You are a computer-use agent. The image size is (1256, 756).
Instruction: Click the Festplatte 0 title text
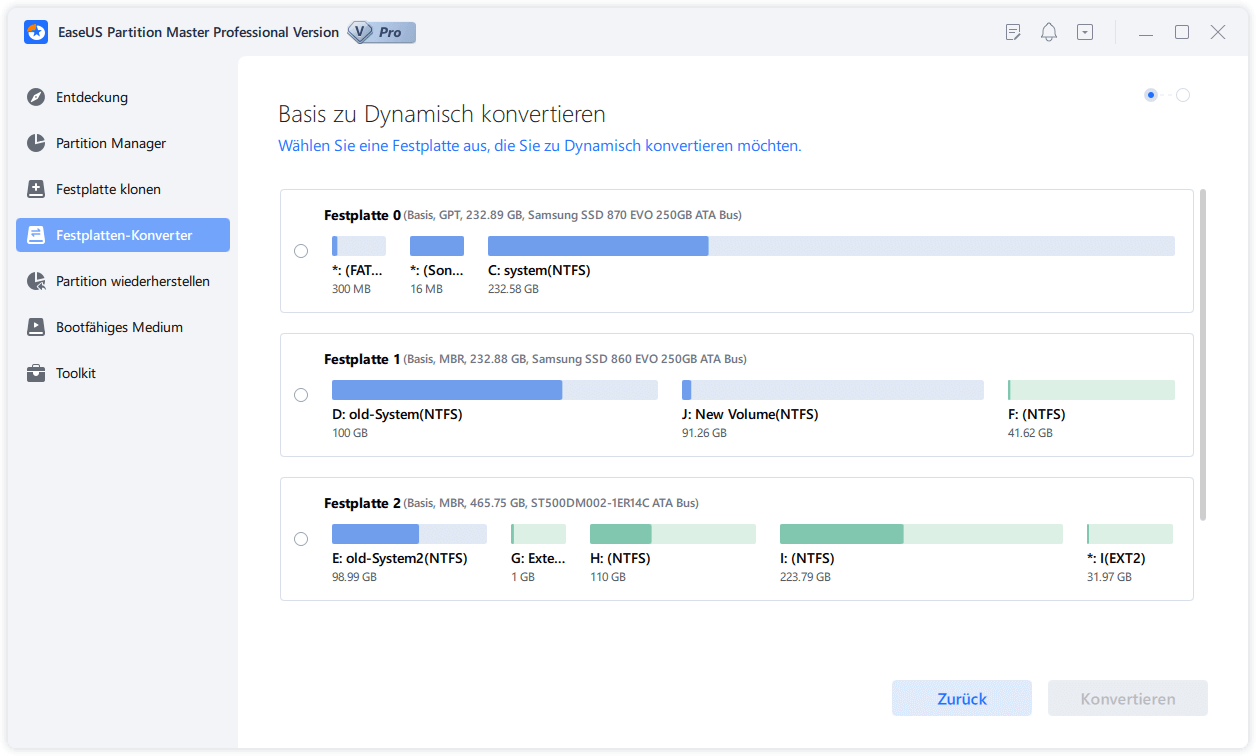(x=362, y=215)
